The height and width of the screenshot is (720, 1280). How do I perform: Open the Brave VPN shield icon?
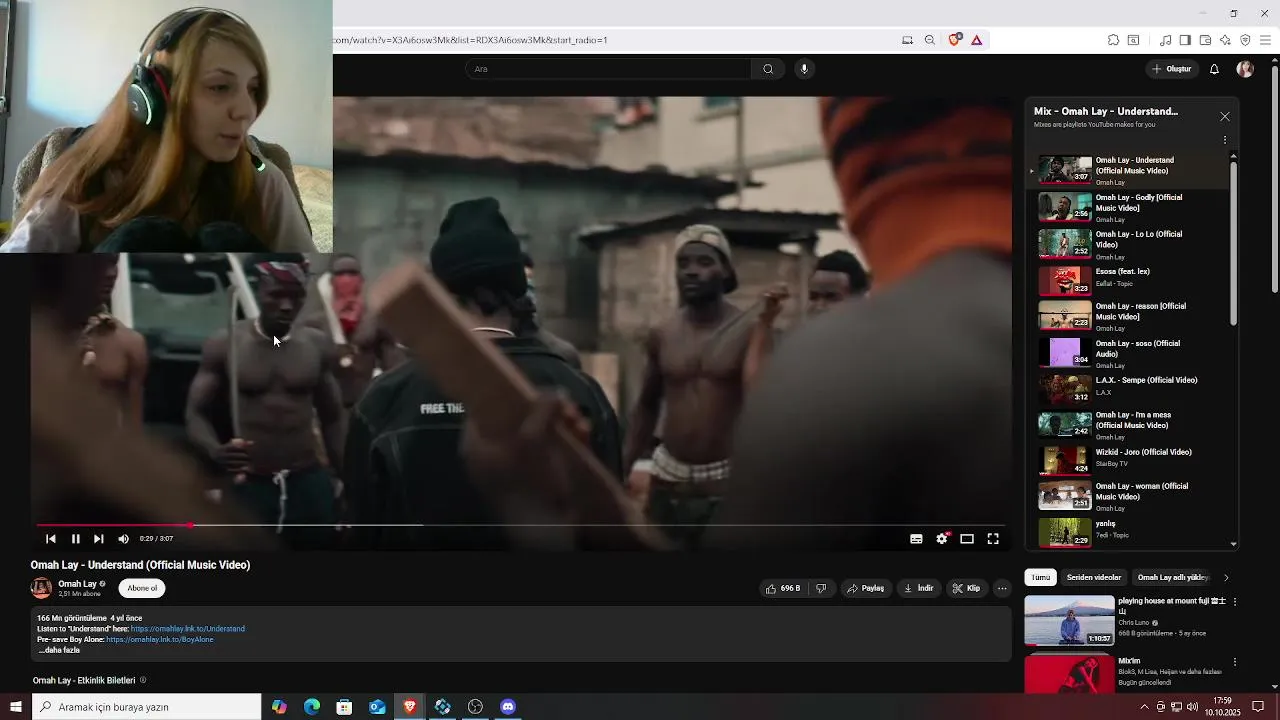[1245, 40]
